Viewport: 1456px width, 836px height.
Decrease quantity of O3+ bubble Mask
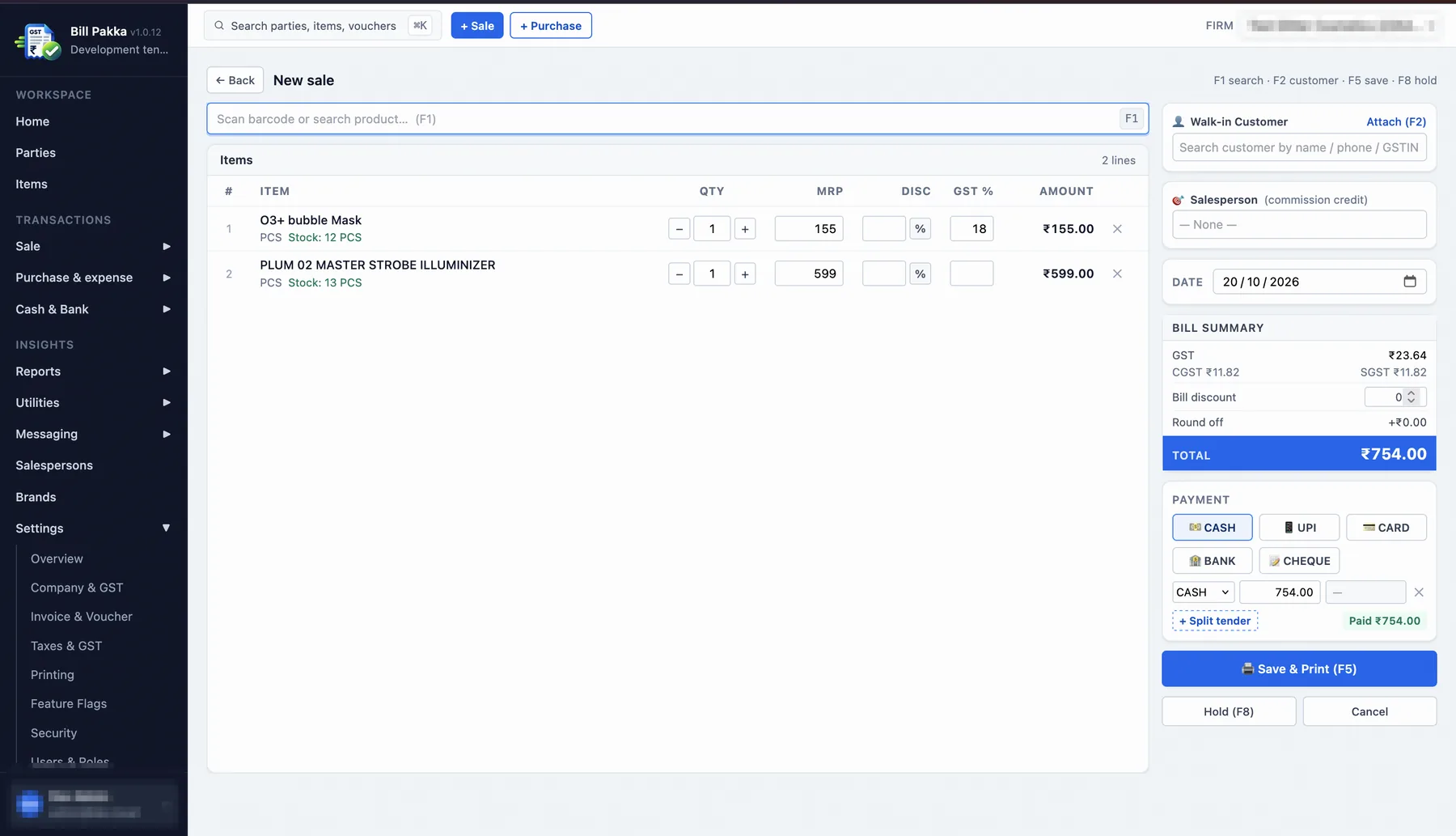[x=679, y=229]
